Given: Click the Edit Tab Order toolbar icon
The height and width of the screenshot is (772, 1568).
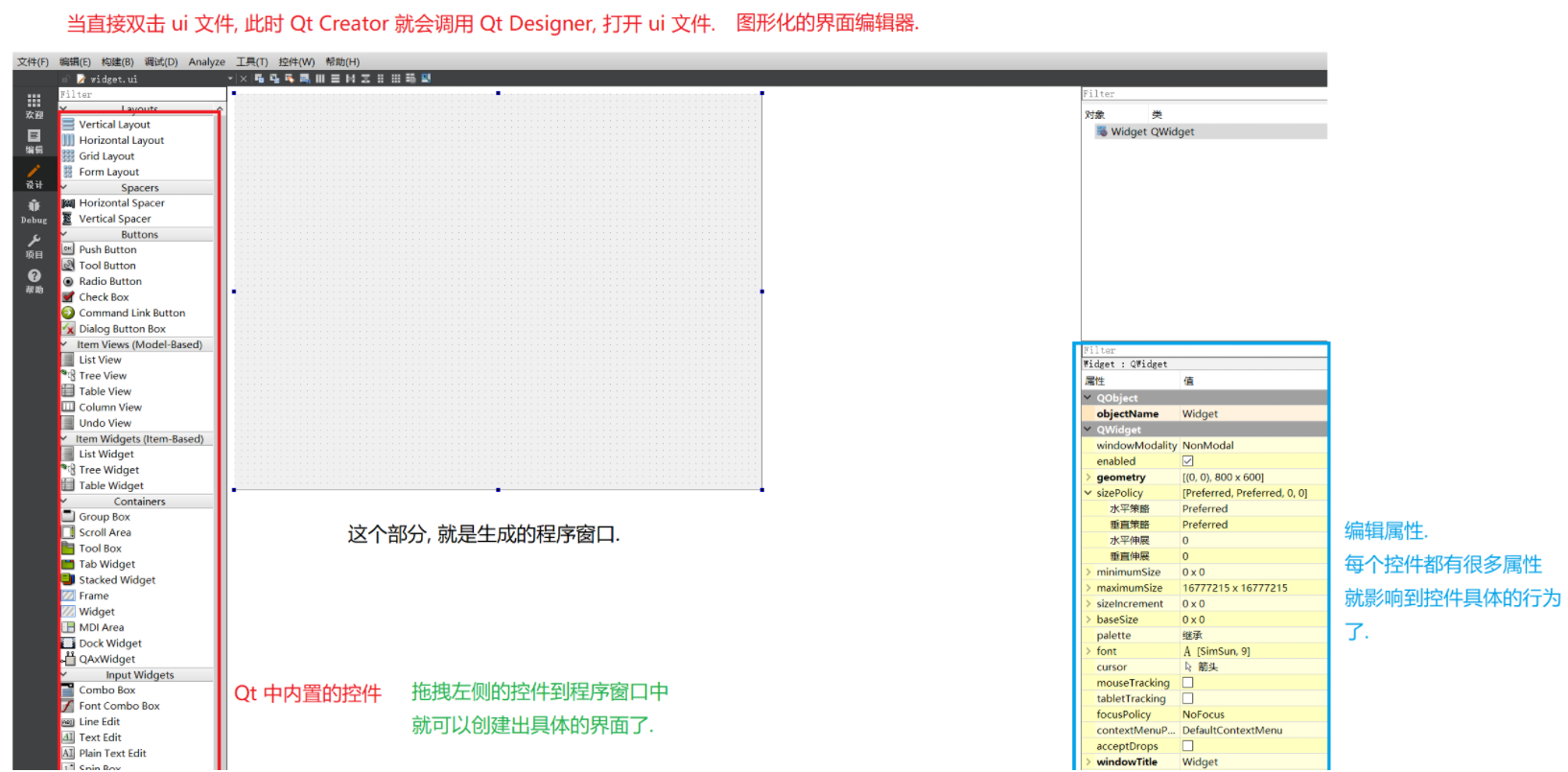Looking at the screenshot, I should (x=305, y=79).
